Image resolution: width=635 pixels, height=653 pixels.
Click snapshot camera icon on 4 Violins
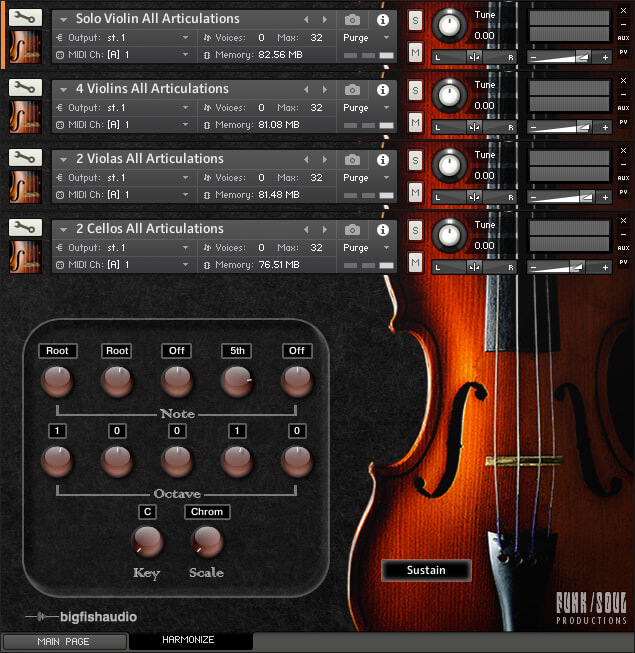pos(352,90)
